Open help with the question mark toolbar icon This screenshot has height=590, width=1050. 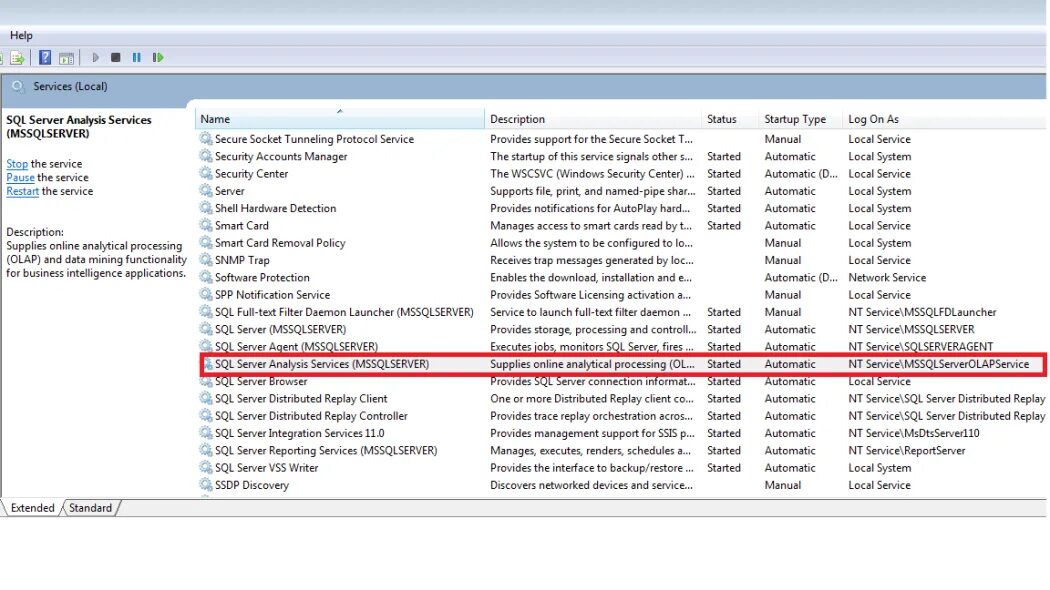[x=44, y=57]
